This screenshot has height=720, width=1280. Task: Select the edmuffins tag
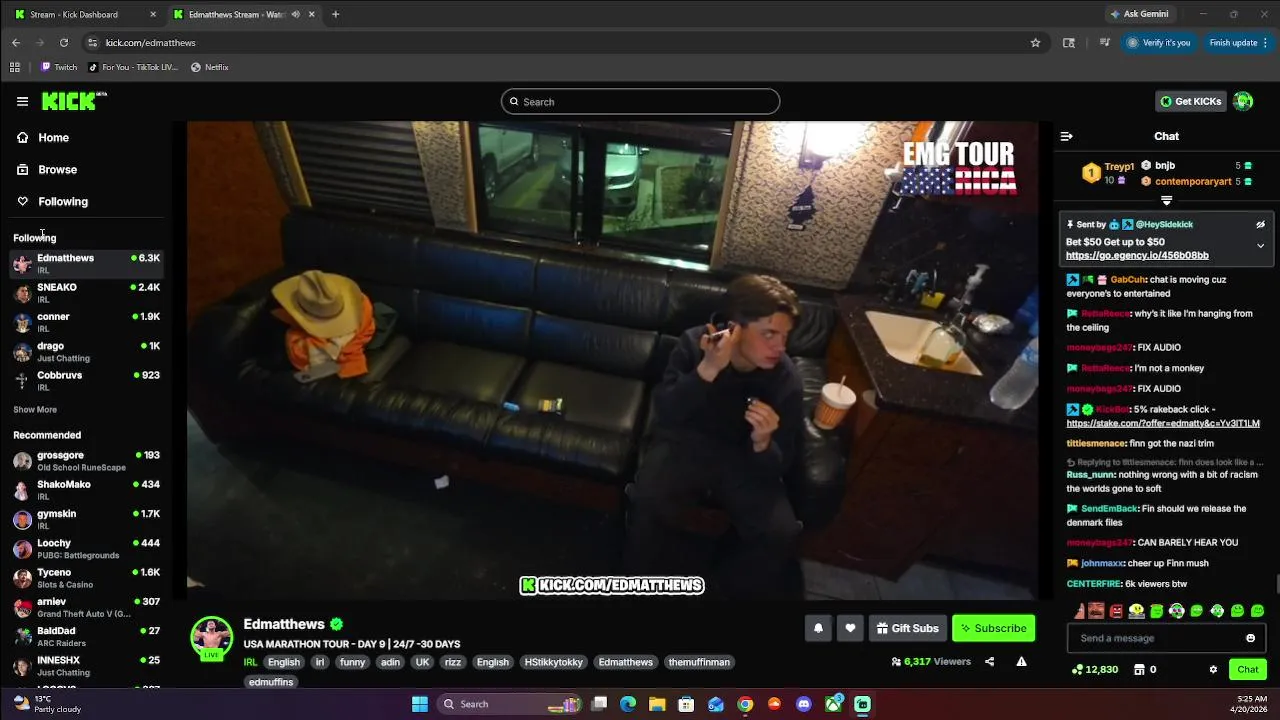(271, 682)
